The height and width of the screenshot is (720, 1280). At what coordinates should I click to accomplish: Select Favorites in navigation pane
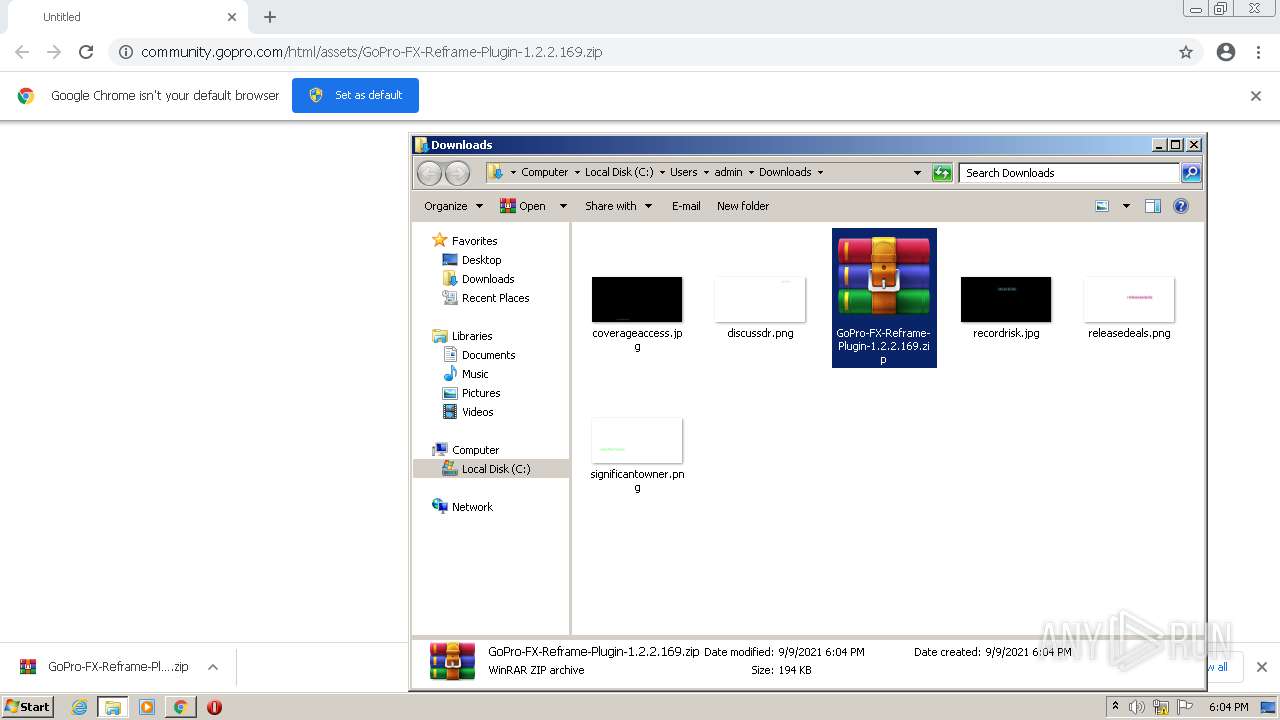474,241
